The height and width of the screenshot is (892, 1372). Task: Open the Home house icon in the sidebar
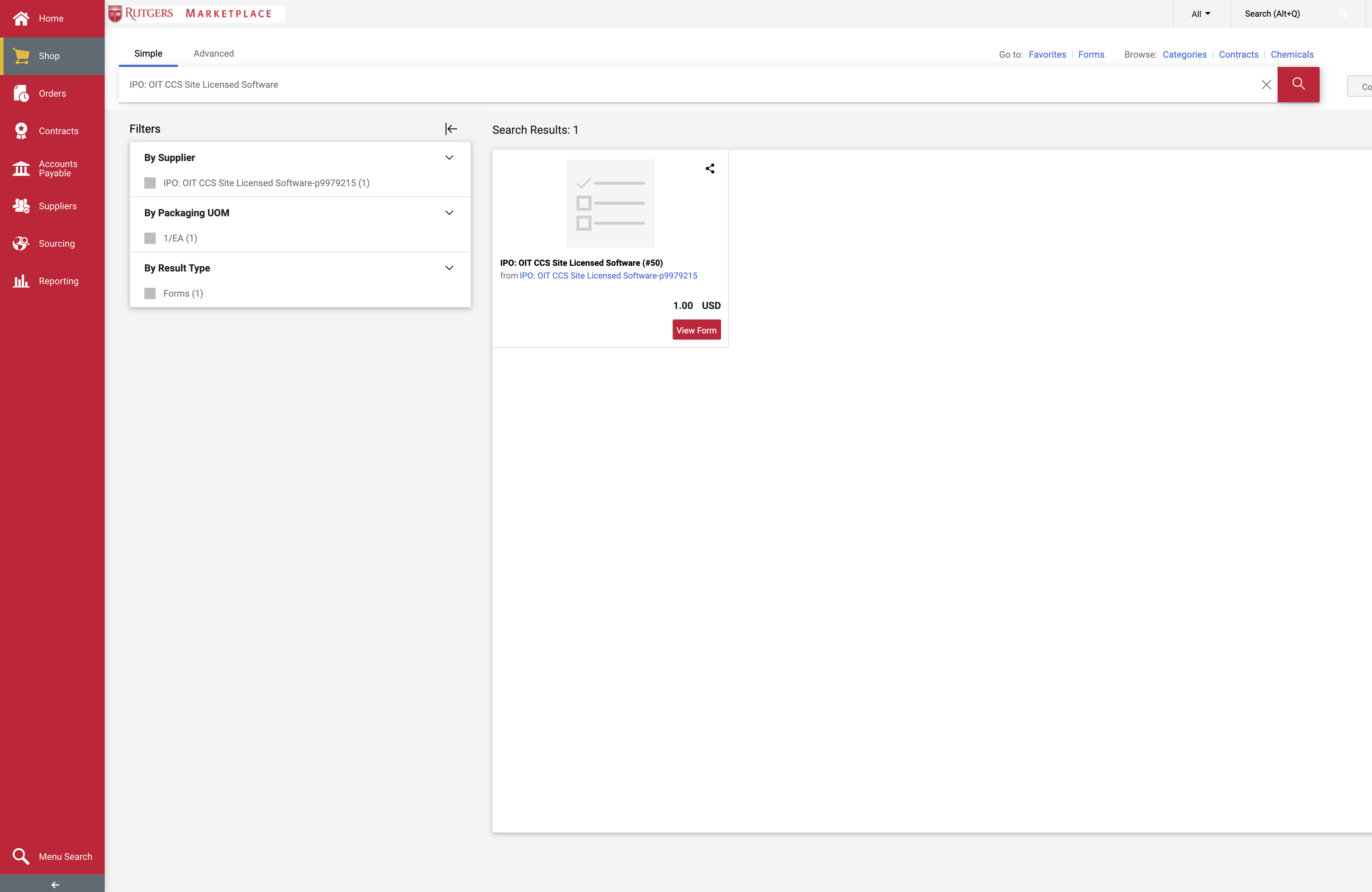(21, 18)
